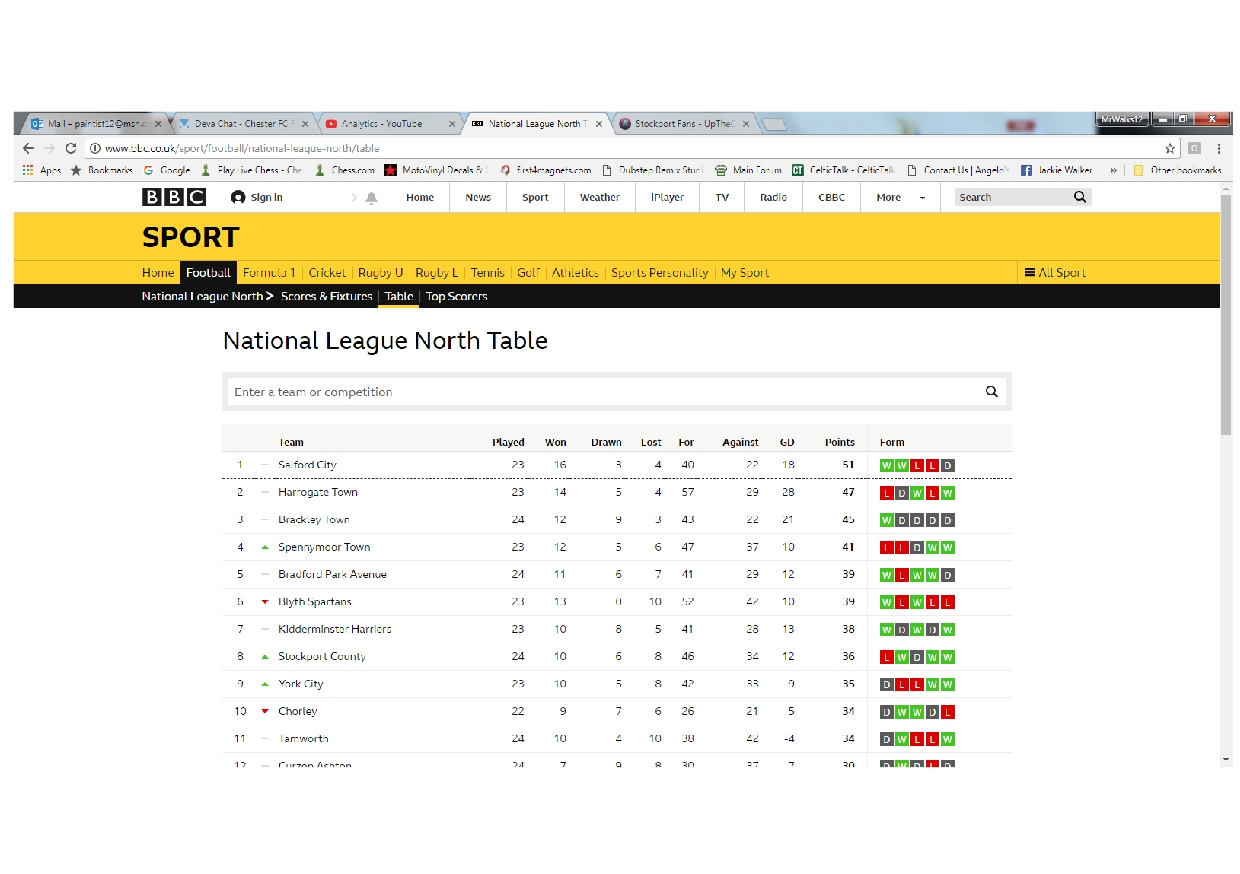Click the Salford City team link
Image resolution: width=1240 pixels, height=874 pixels.
coord(307,464)
